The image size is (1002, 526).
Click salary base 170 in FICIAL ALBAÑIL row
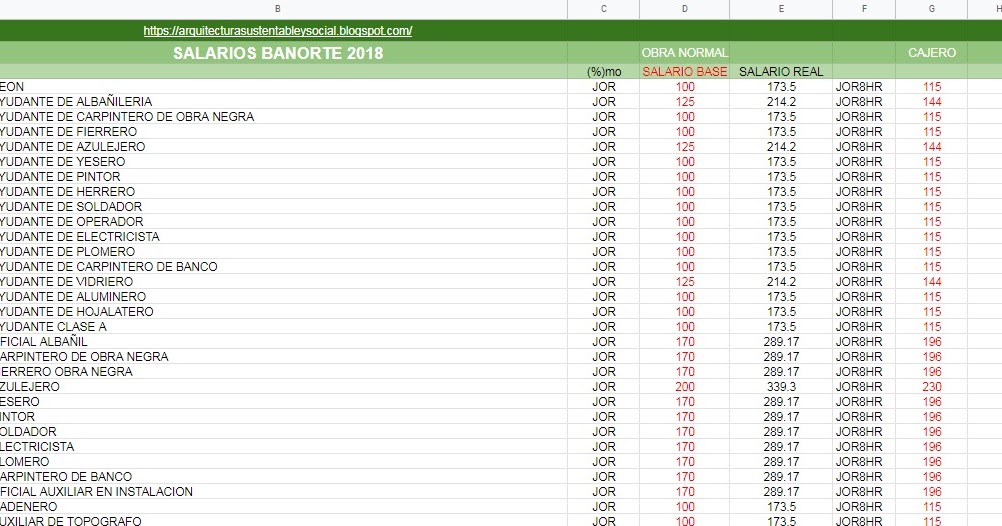pos(684,342)
